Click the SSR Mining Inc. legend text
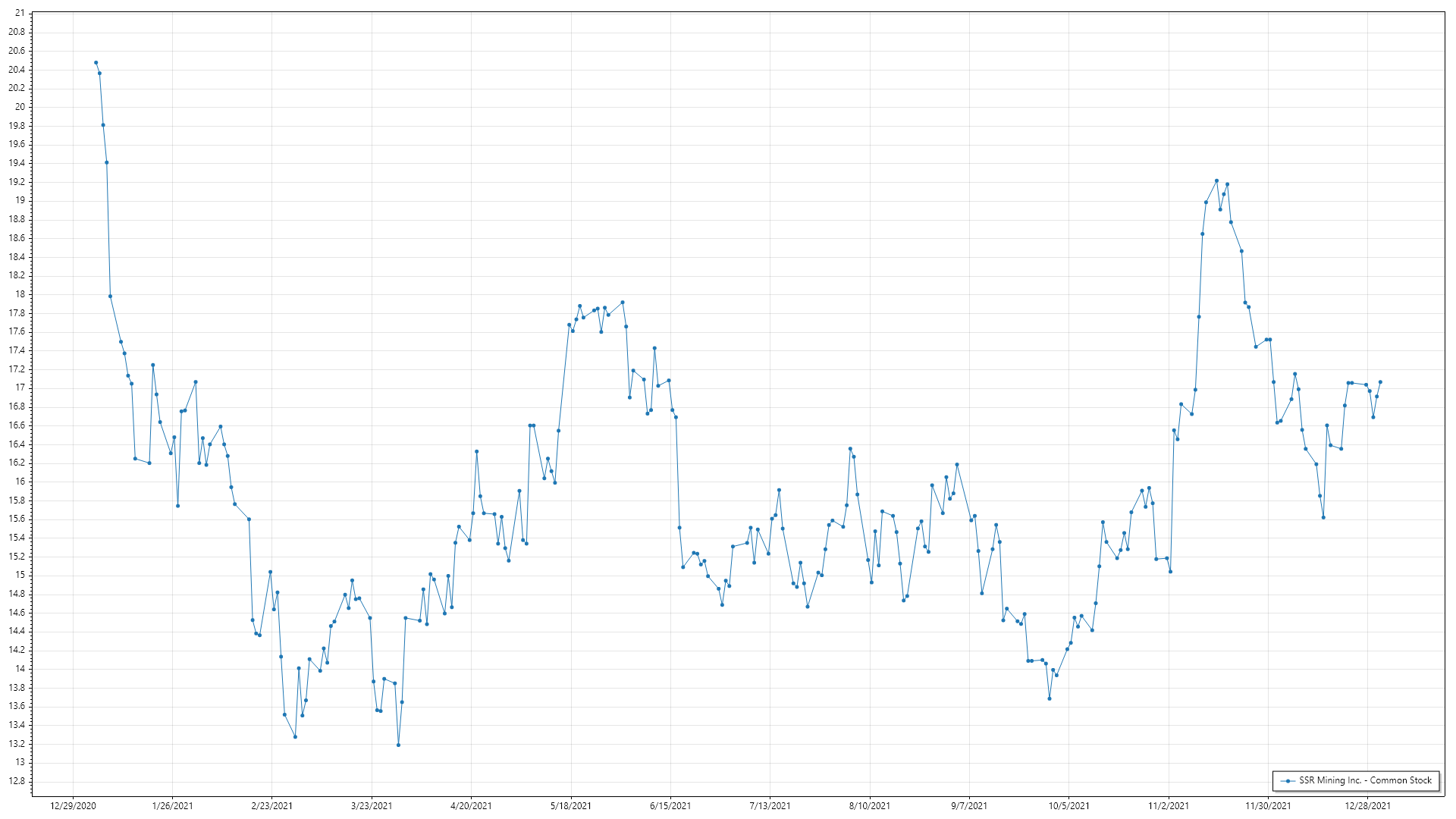 tap(1365, 780)
